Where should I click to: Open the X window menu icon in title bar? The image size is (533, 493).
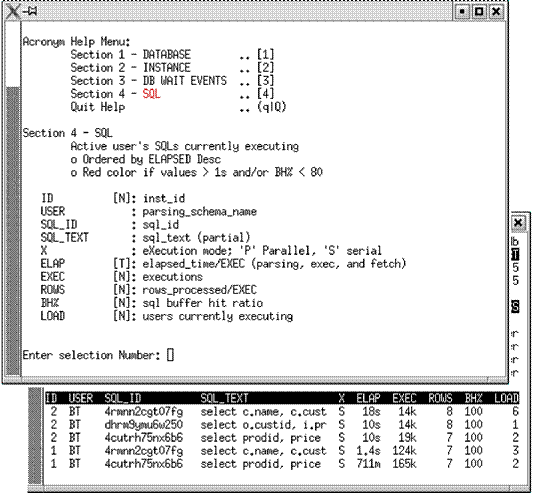(x=13, y=12)
